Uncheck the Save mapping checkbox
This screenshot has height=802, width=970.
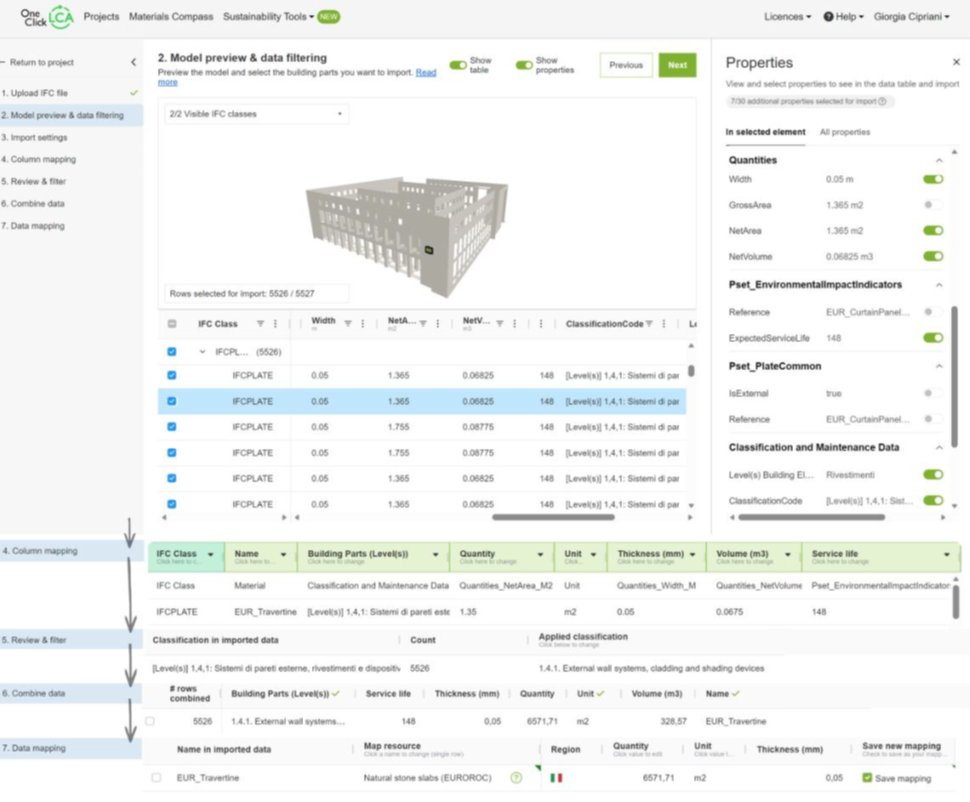pyautogui.click(x=867, y=778)
